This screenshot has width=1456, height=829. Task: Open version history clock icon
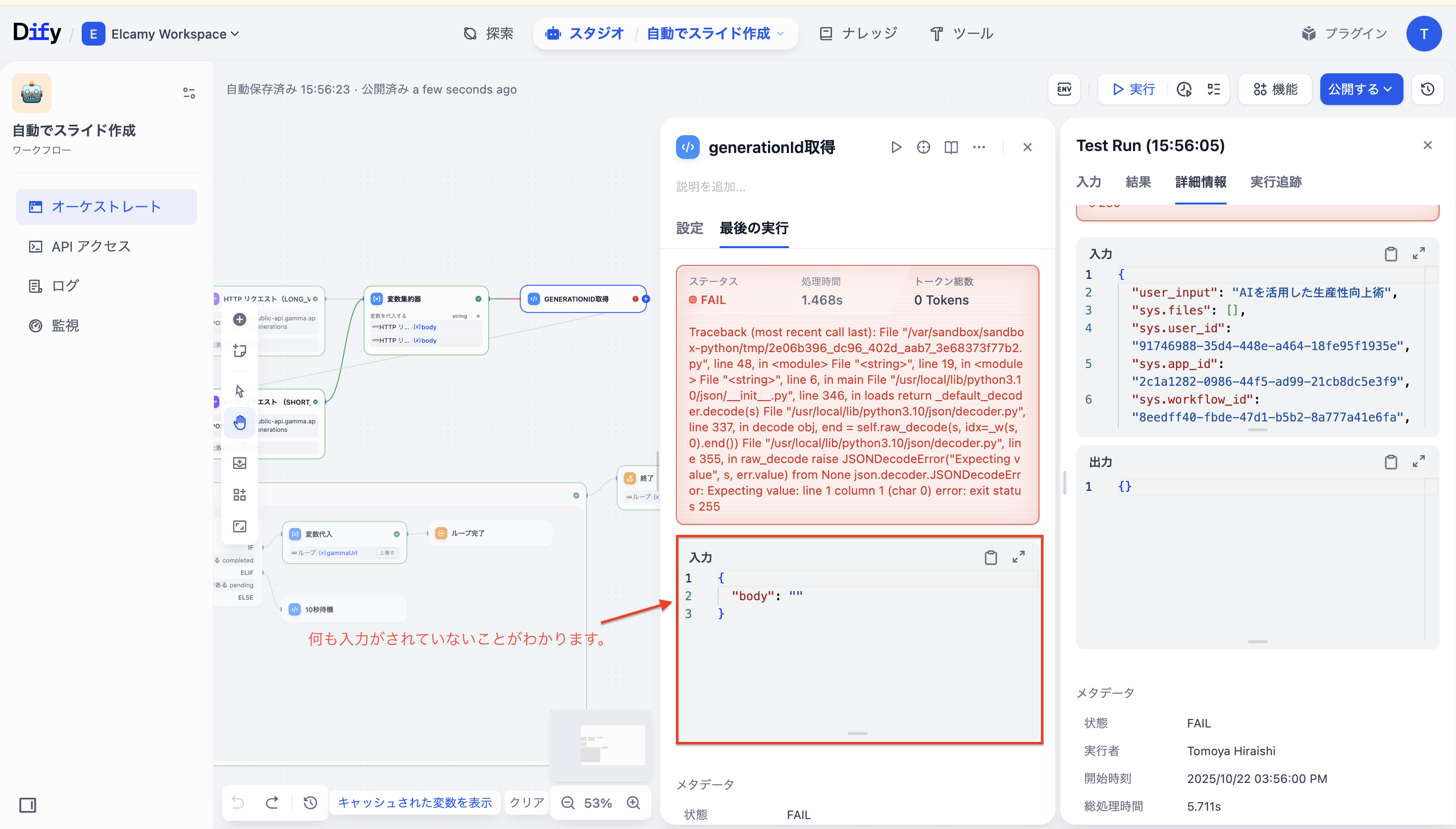[1427, 89]
